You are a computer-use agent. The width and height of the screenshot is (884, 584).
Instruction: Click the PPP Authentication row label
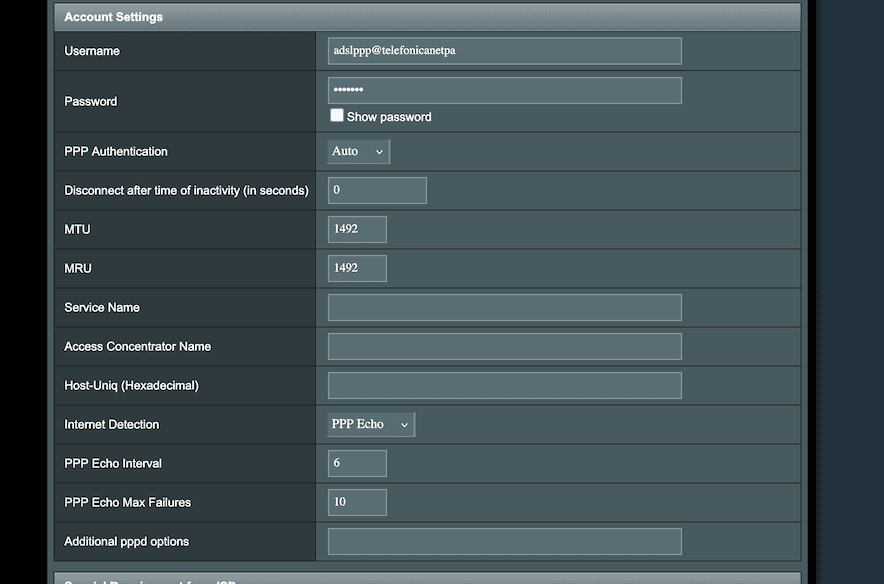point(116,151)
